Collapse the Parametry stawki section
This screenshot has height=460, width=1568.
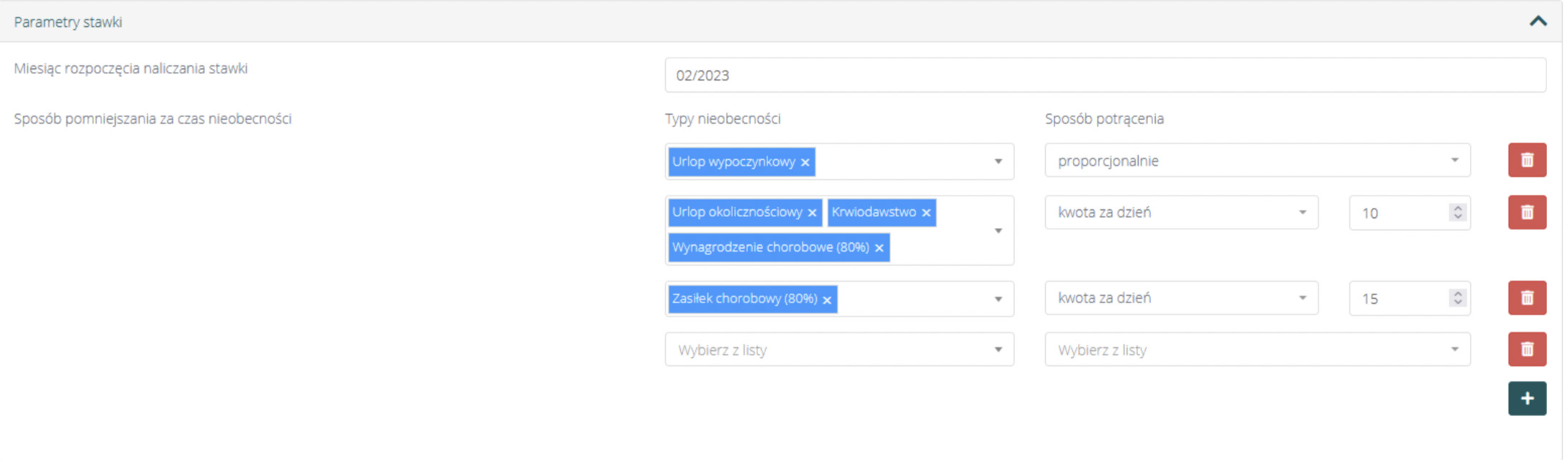tap(1538, 22)
